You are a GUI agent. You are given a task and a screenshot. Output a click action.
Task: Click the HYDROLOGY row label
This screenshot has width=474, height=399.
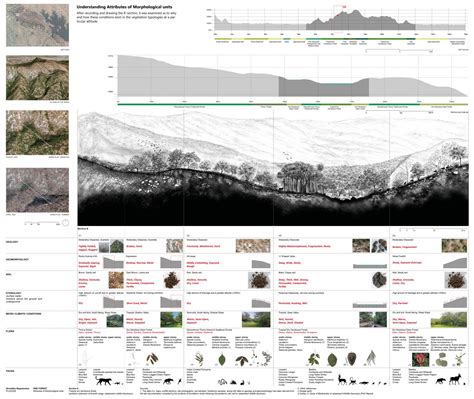(x=14, y=293)
